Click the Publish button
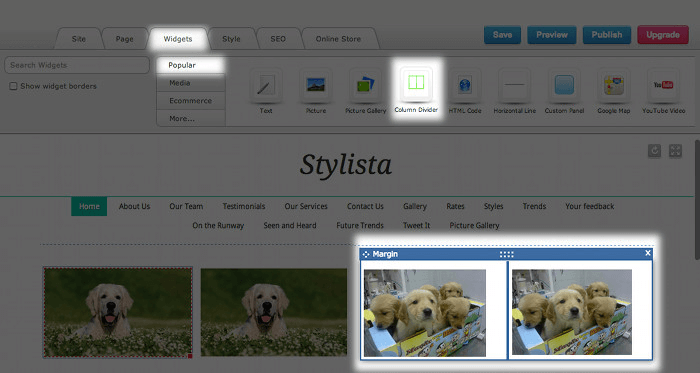 [607, 35]
